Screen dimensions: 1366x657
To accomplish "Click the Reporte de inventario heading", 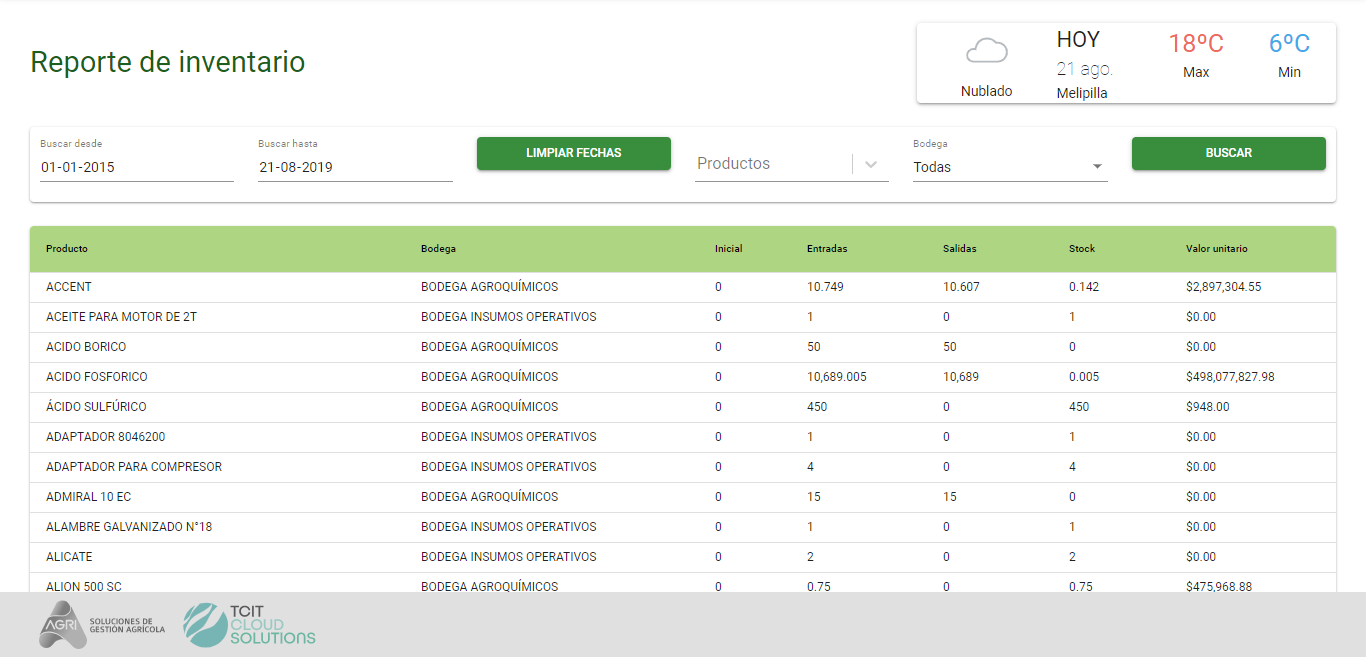I will (168, 62).
